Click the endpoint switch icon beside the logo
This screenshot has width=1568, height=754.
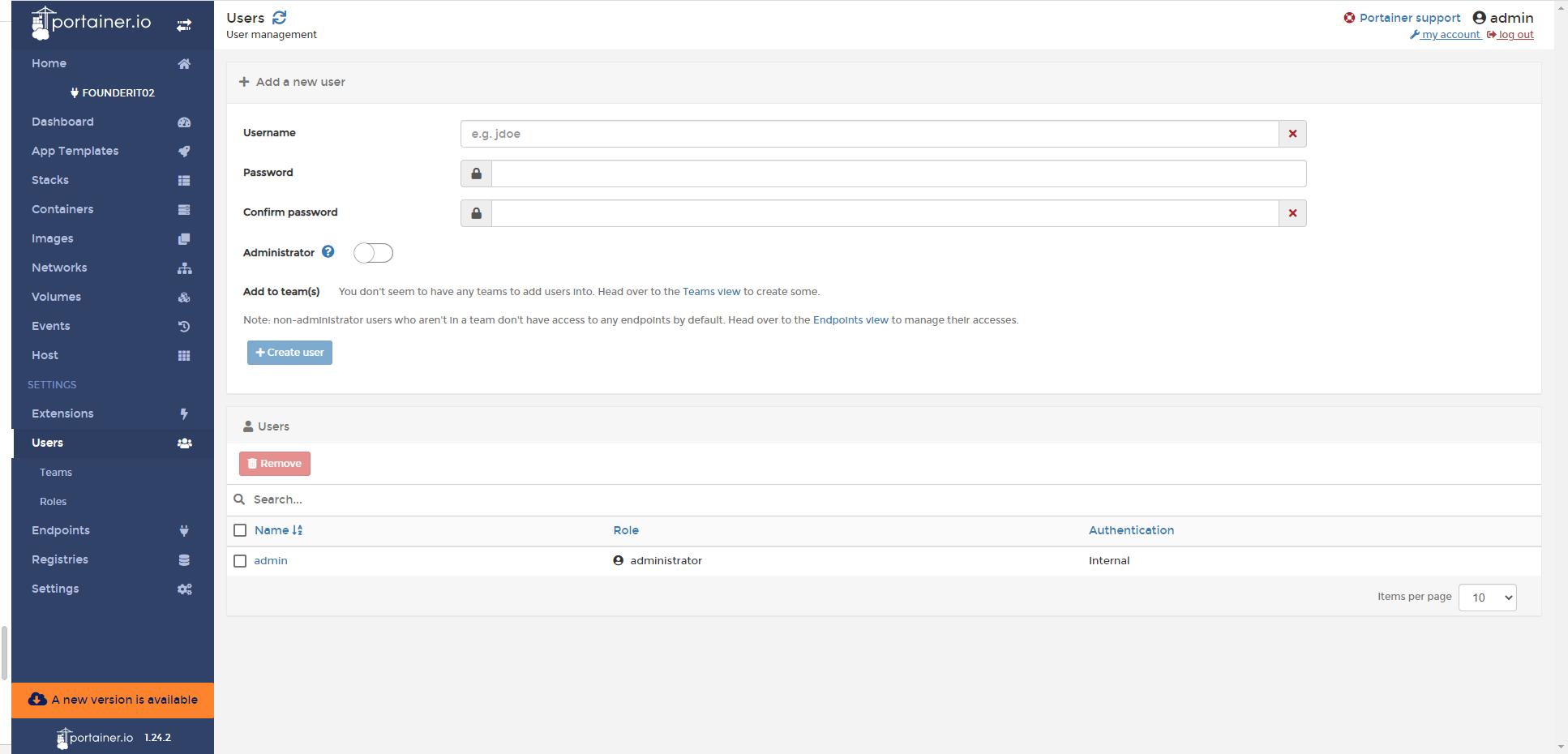[184, 24]
